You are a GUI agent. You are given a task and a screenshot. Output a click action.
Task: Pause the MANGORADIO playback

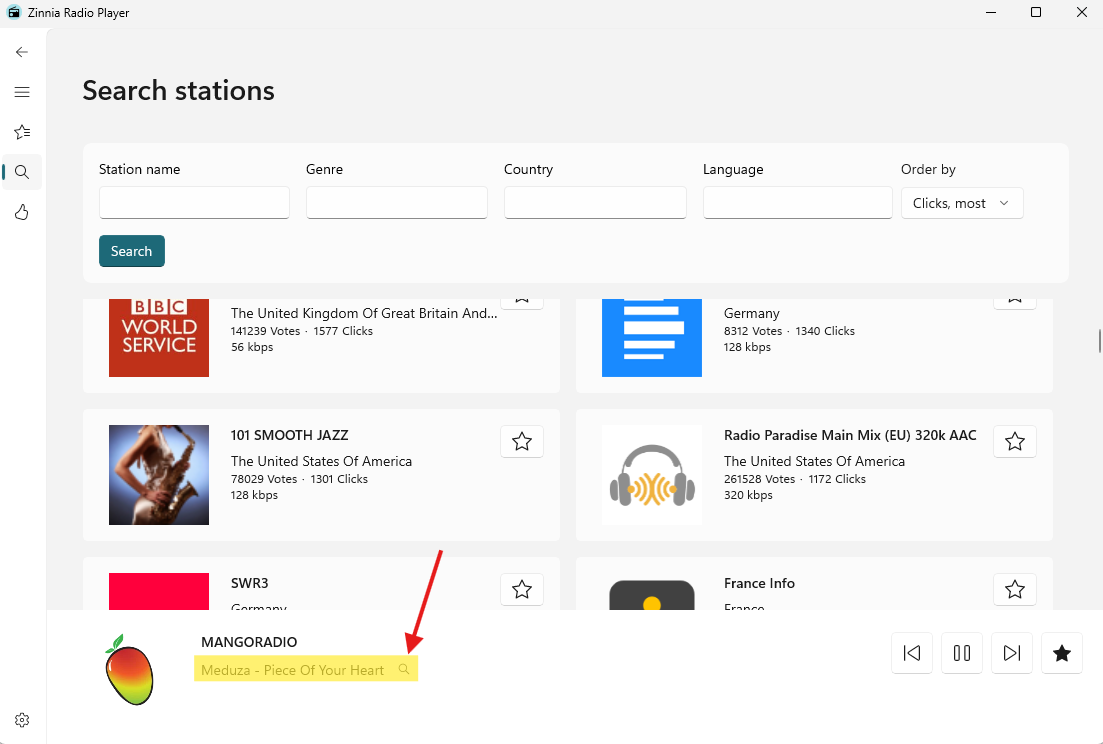(962, 653)
